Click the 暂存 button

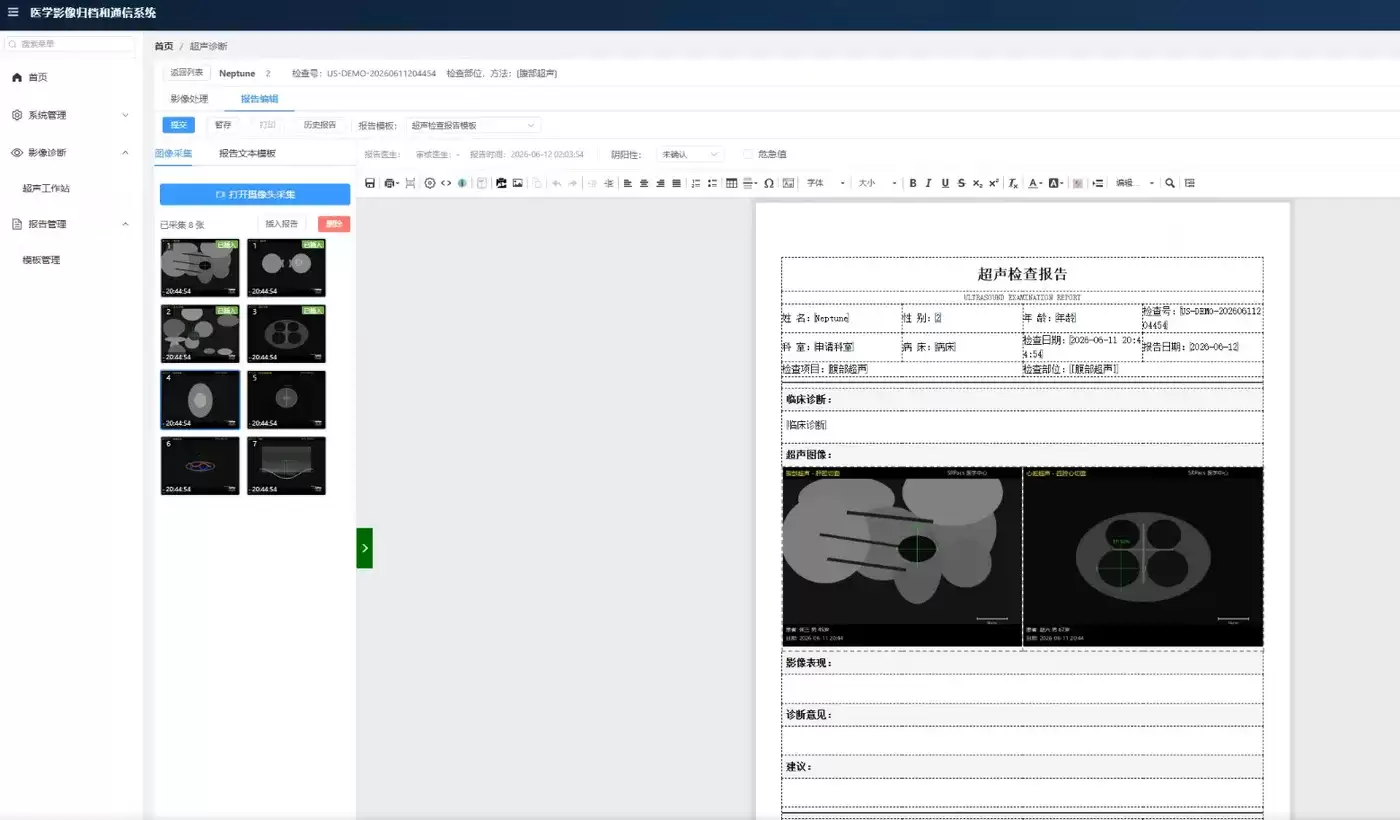223,125
